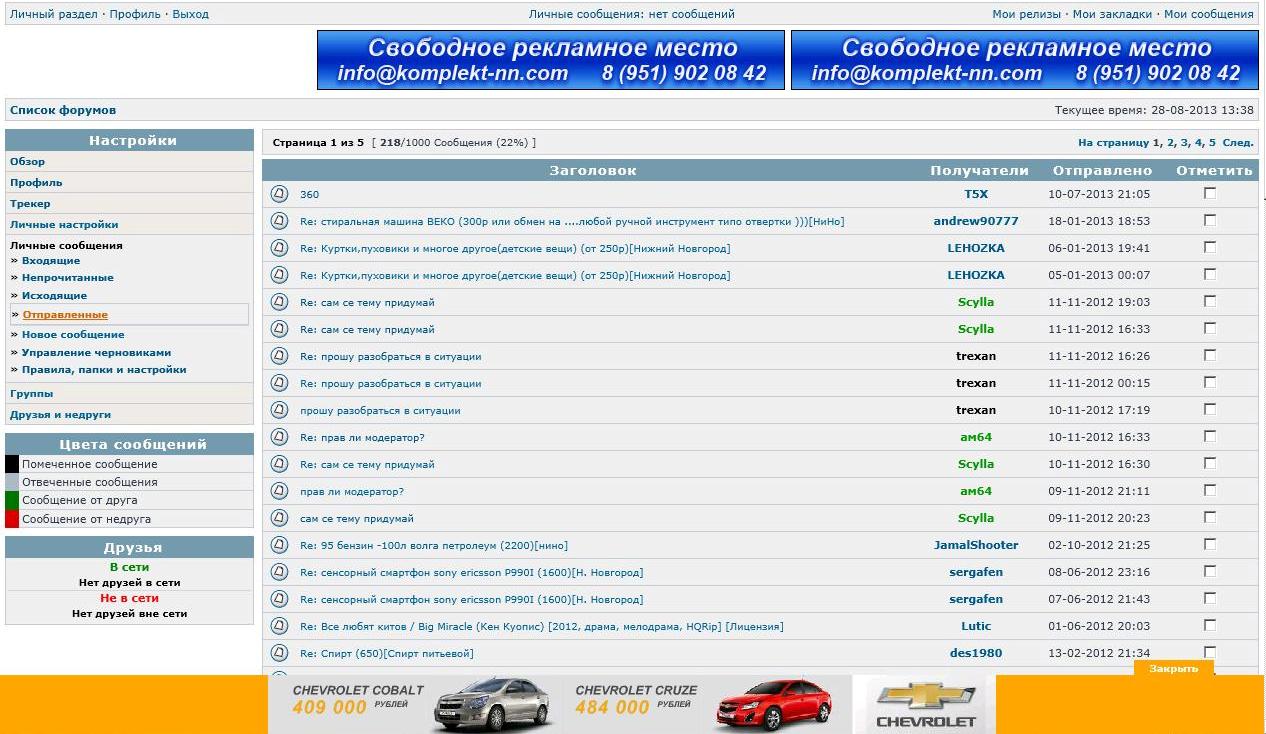Click the green "Сообщение от друга" color swatch
The height and width of the screenshot is (734, 1266).
click(12, 500)
